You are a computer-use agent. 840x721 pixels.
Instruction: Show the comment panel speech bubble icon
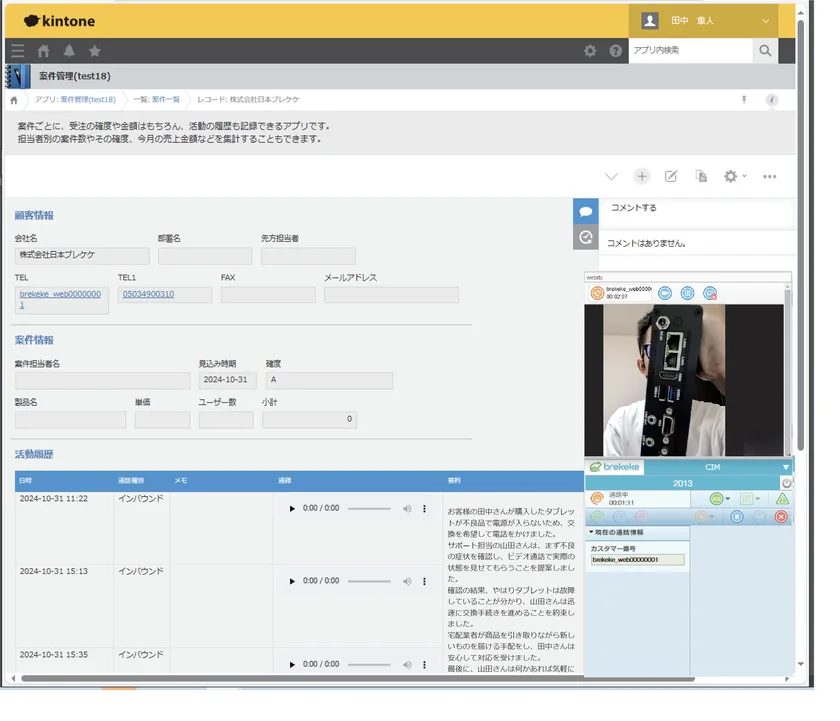click(x=587, y=211)
